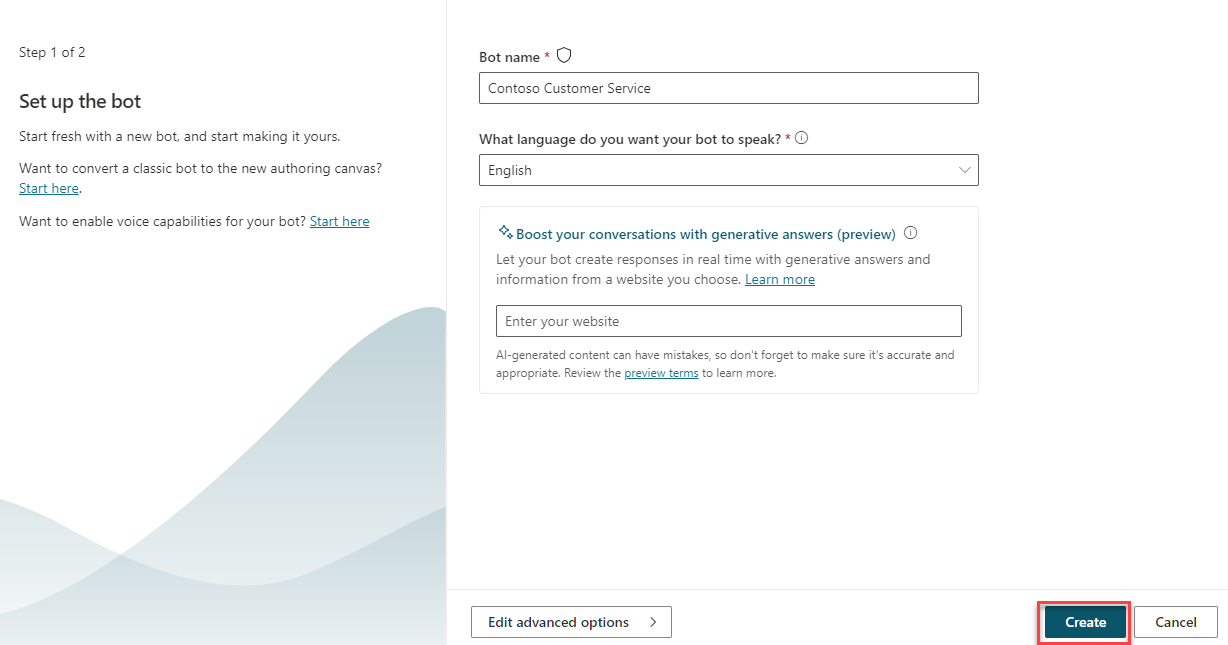This screenshot has width=1228, height=645.
Task: Click the Boost your conversations heading text
Action: click(x=705, y=234)
